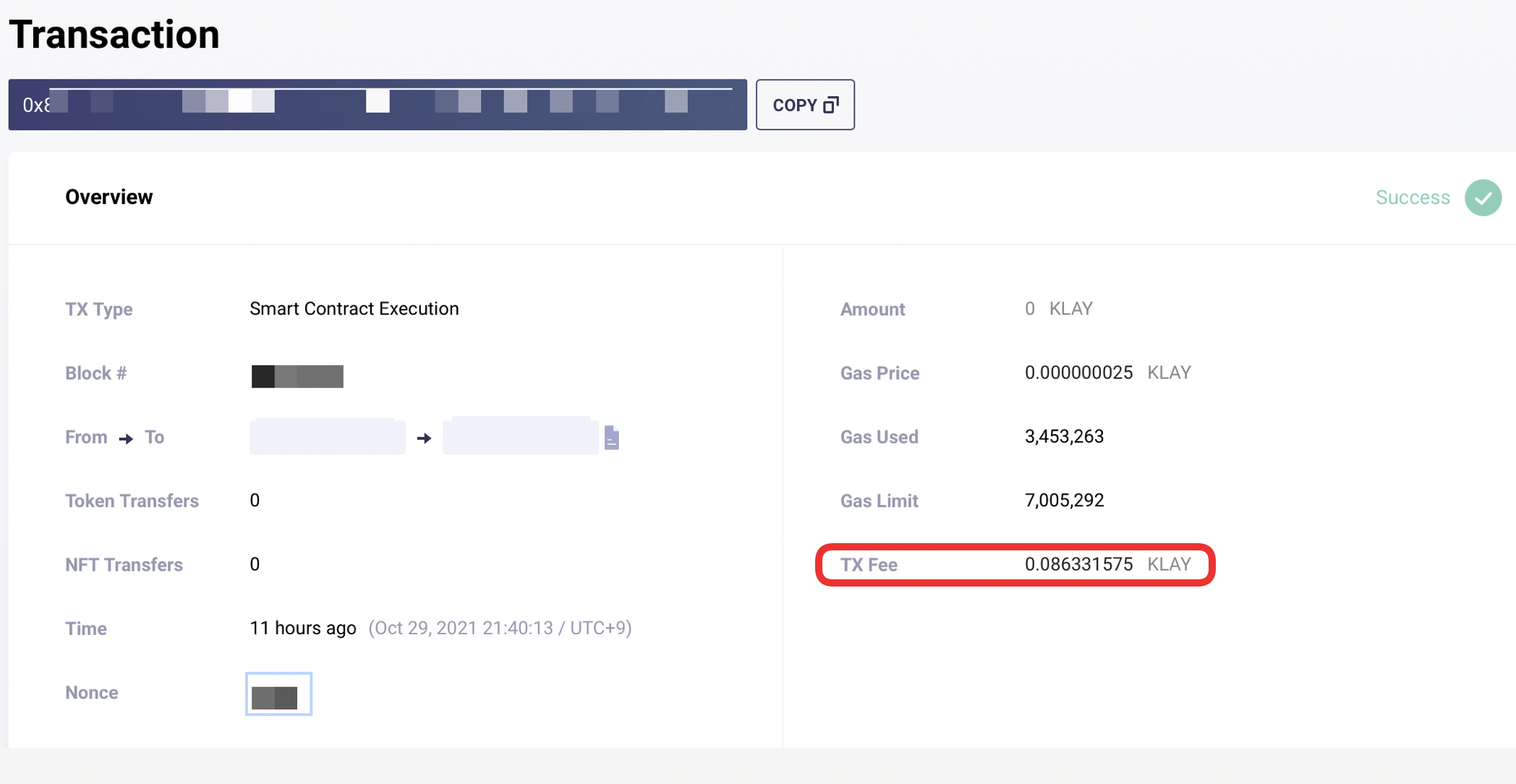The width and height of the screenshot is (1516, 784).
Task: Open the Block number link
Action: 297,376
